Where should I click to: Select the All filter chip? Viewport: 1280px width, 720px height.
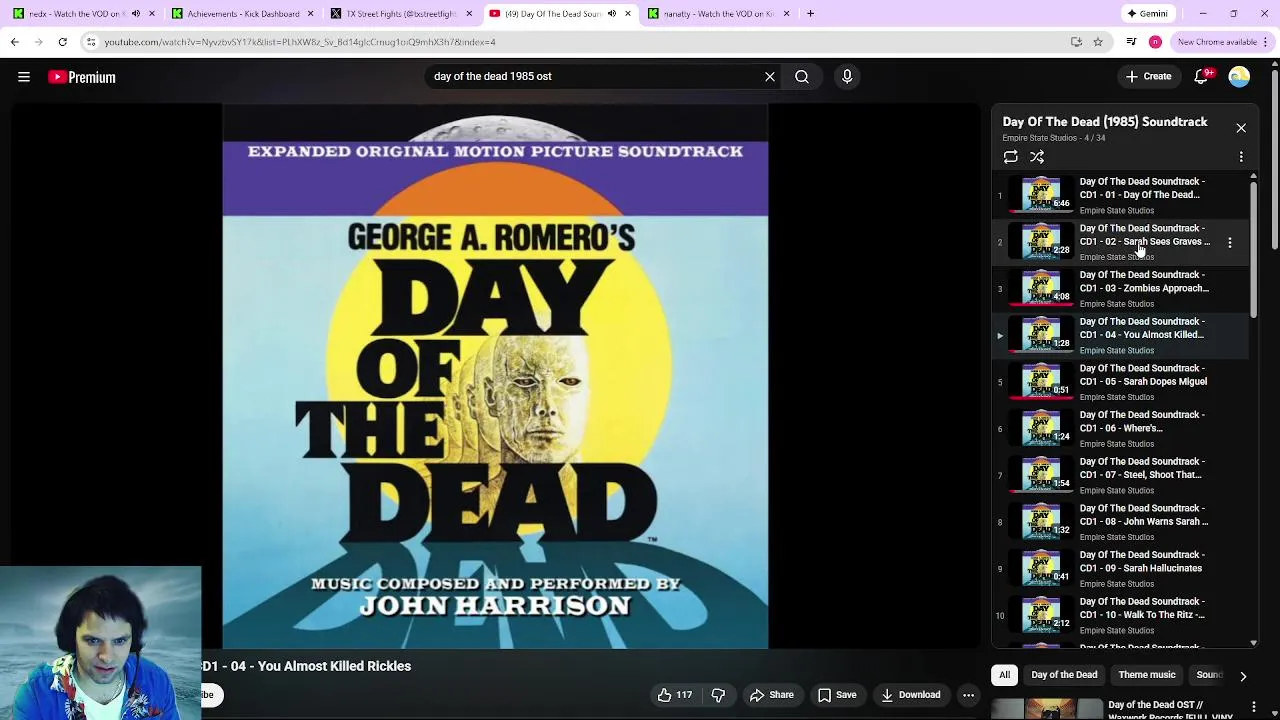[1004, 675]
